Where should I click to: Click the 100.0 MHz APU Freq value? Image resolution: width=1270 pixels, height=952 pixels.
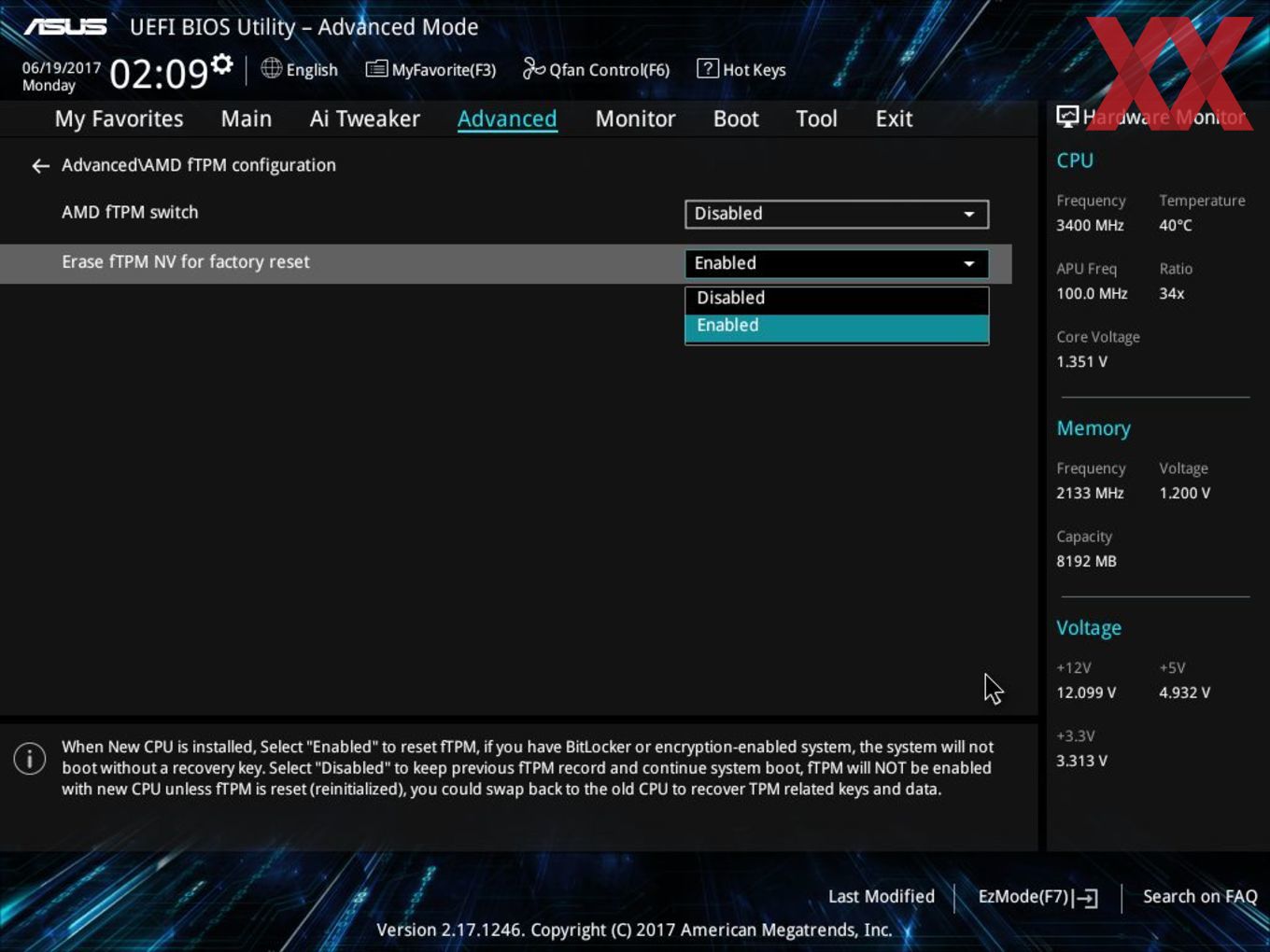point(1092,294)
